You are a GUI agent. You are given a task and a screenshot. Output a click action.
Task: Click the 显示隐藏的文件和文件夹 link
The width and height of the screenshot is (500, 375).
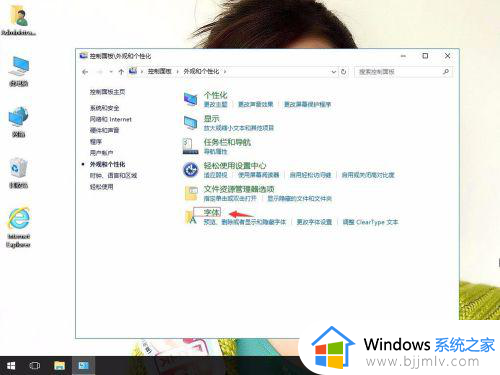point(300,199)
